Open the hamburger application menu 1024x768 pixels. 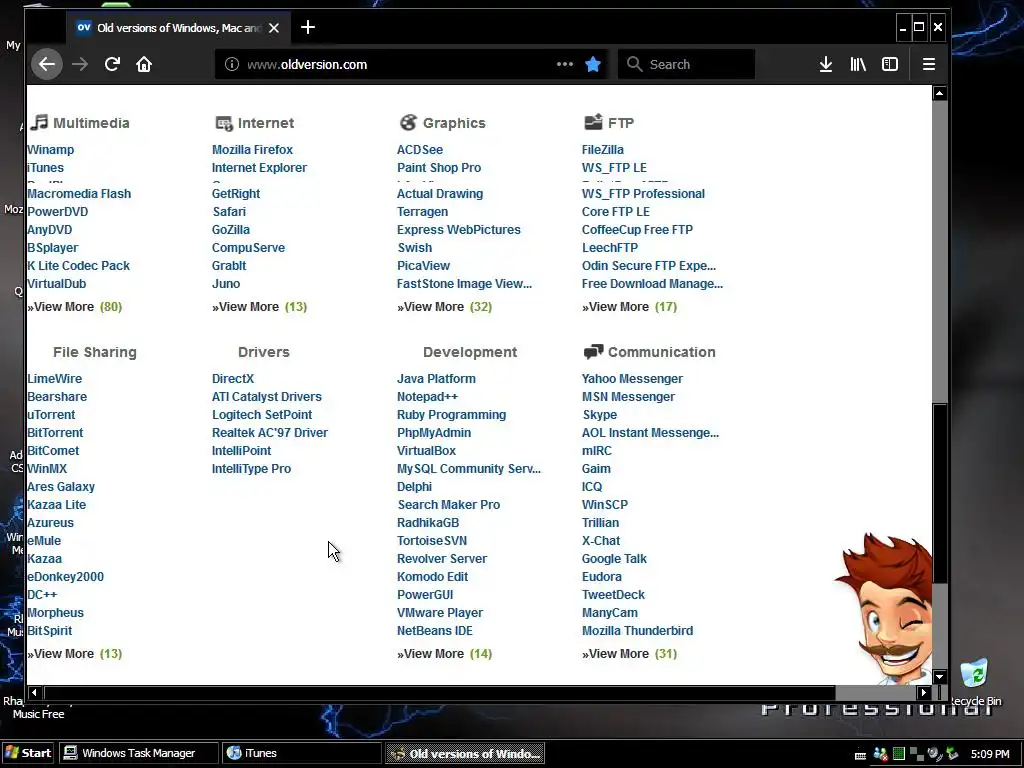(x=929, y=64)
